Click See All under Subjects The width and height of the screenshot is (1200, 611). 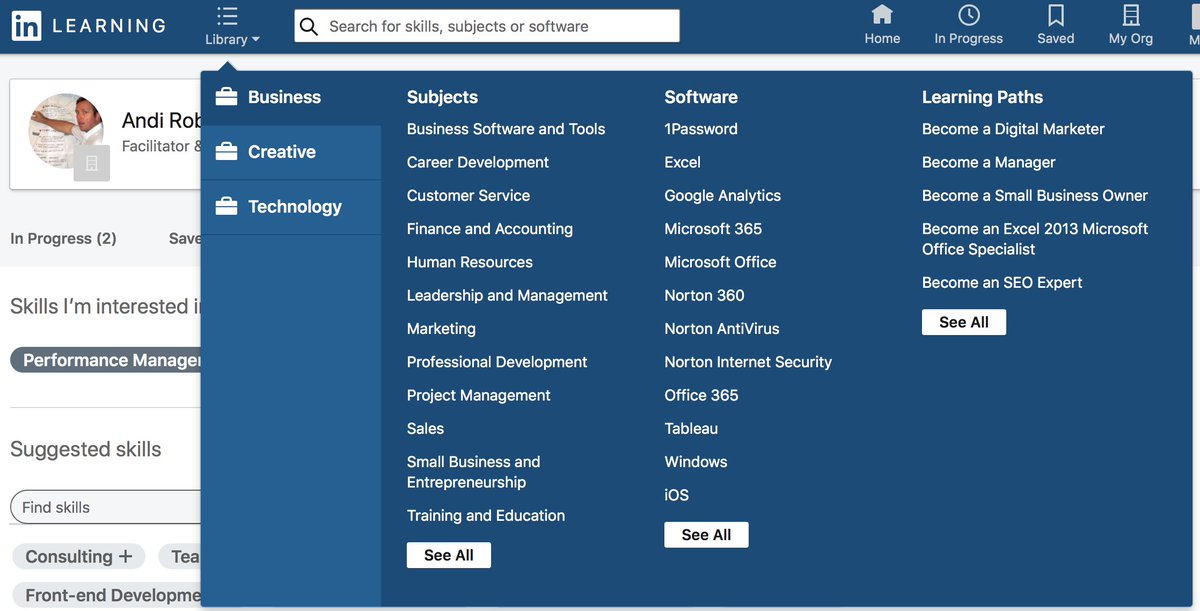(x=449, y=555)
